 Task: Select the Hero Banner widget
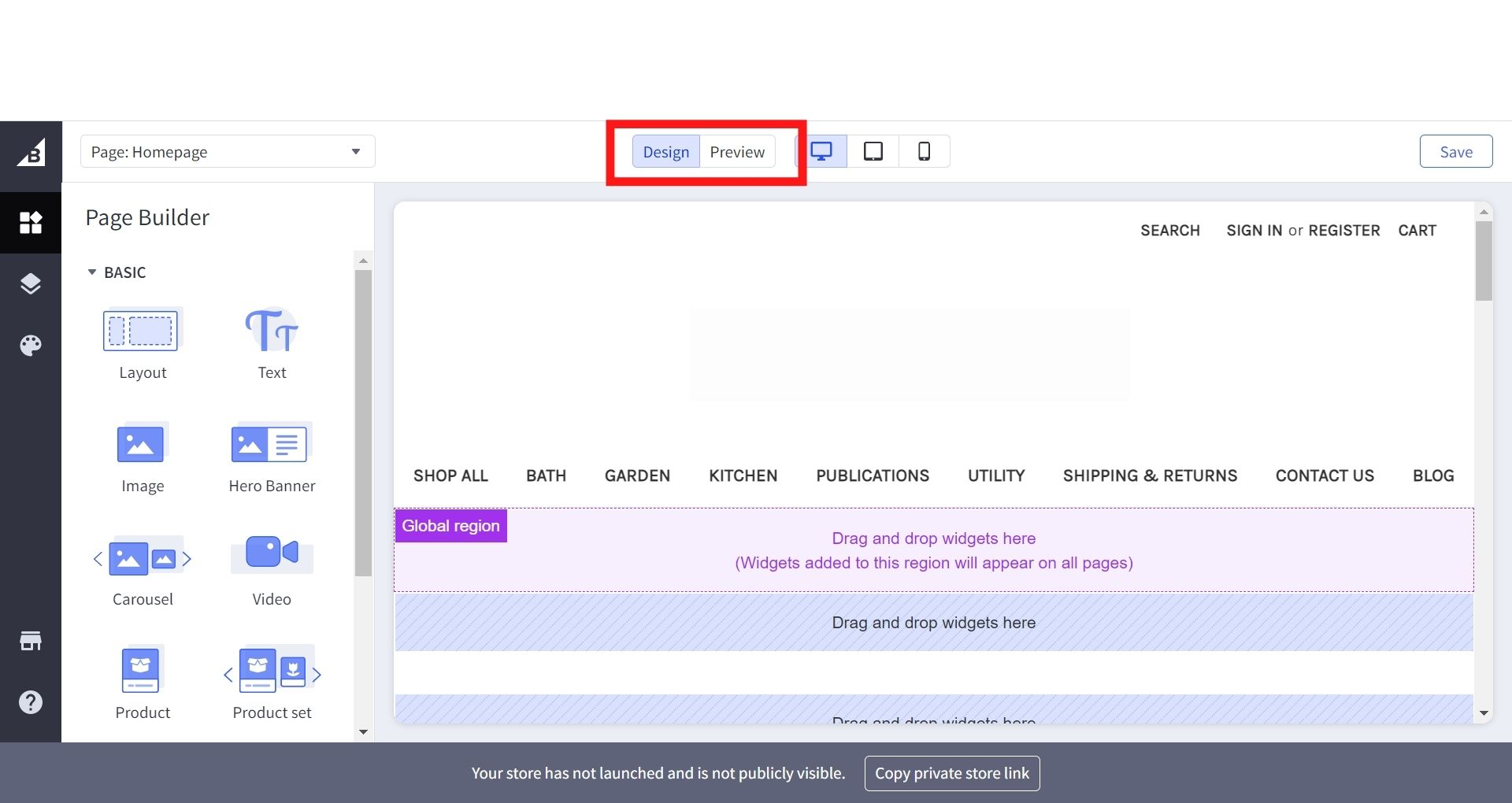[x=272, y=457]
